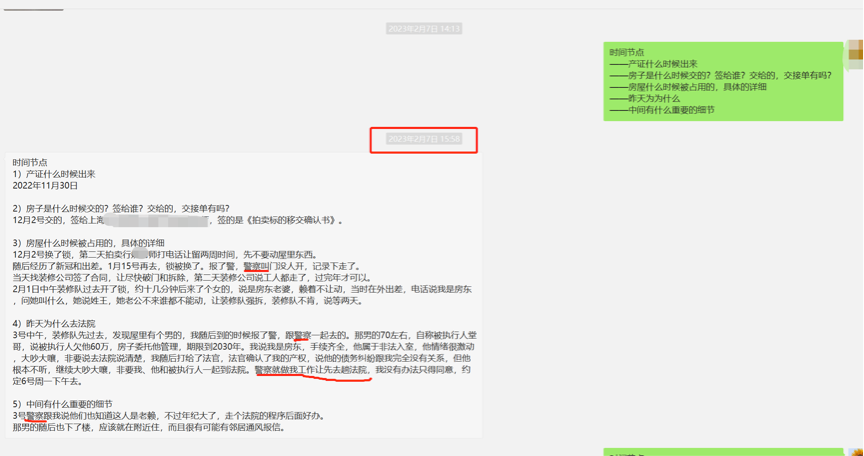Image resolution: width=864 pixels, height=456 pixels.
Task: Click the date text 2022年11月30日
Action: pyautogui.click(x=45, y=185)
